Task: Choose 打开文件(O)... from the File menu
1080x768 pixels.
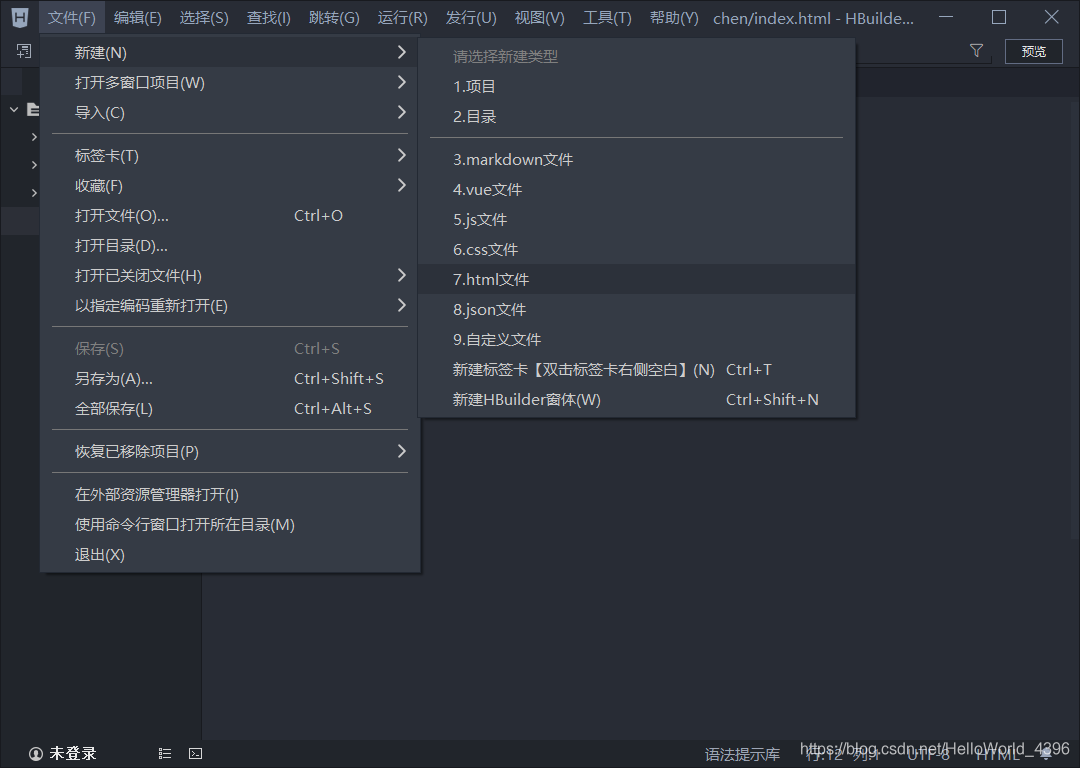Action: pos(230,216)
